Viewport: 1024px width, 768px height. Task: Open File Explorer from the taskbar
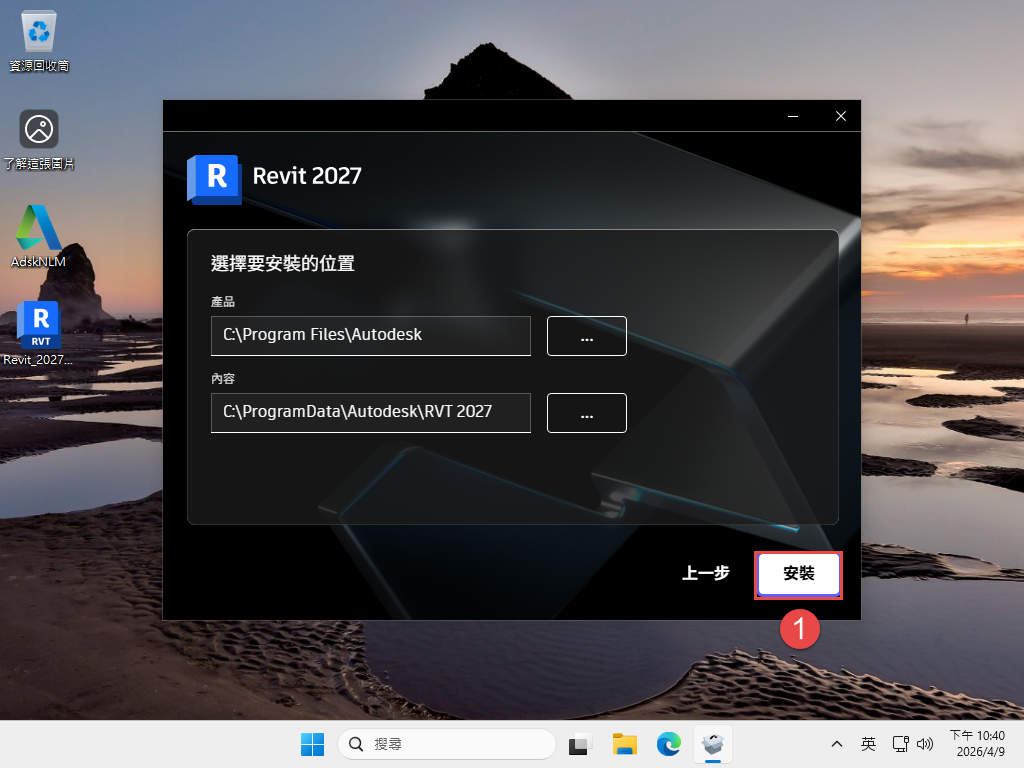(625, 744)
